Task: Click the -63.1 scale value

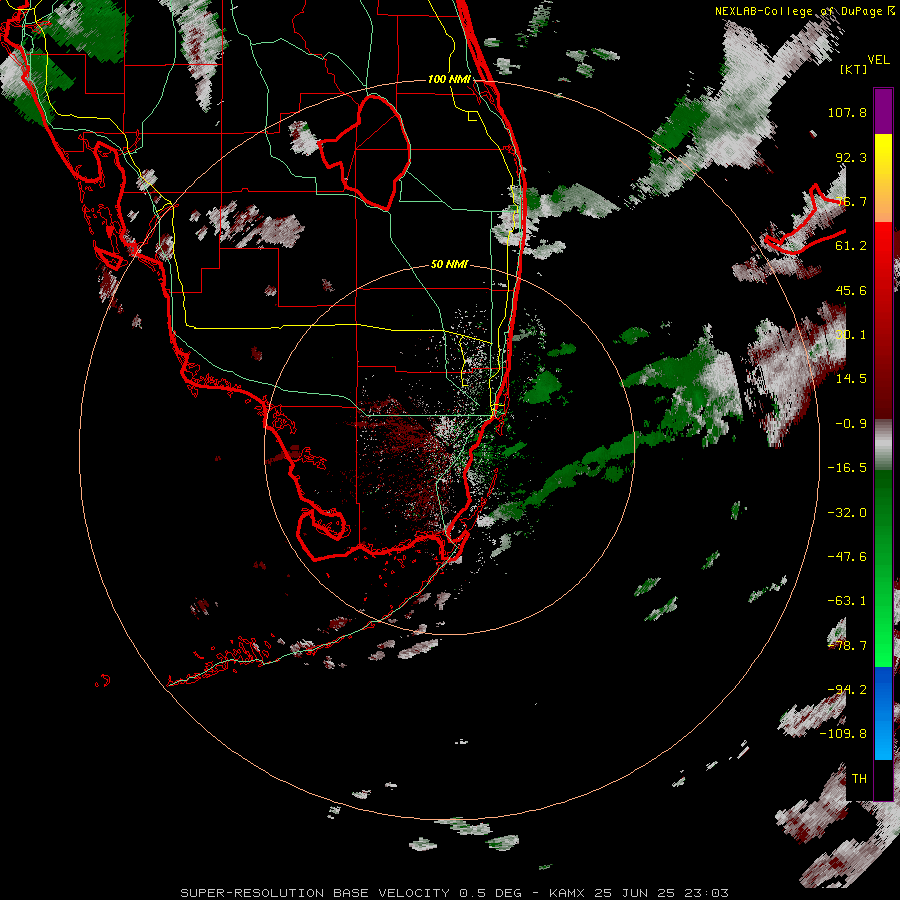Action: coord(847,601)
